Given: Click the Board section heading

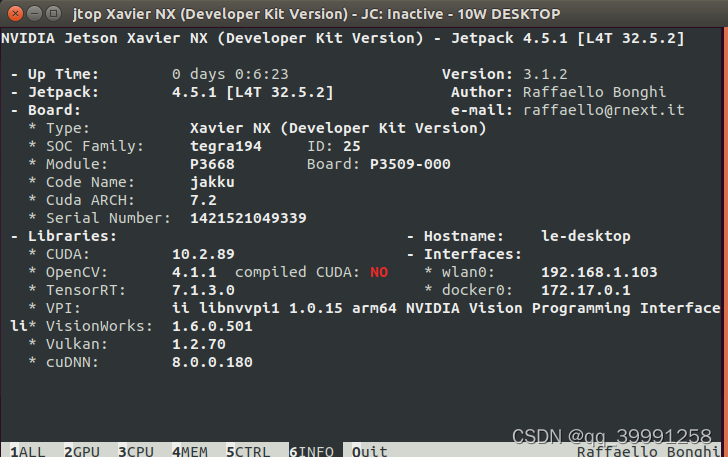Looking at the screenshot, I should point(54,110).
